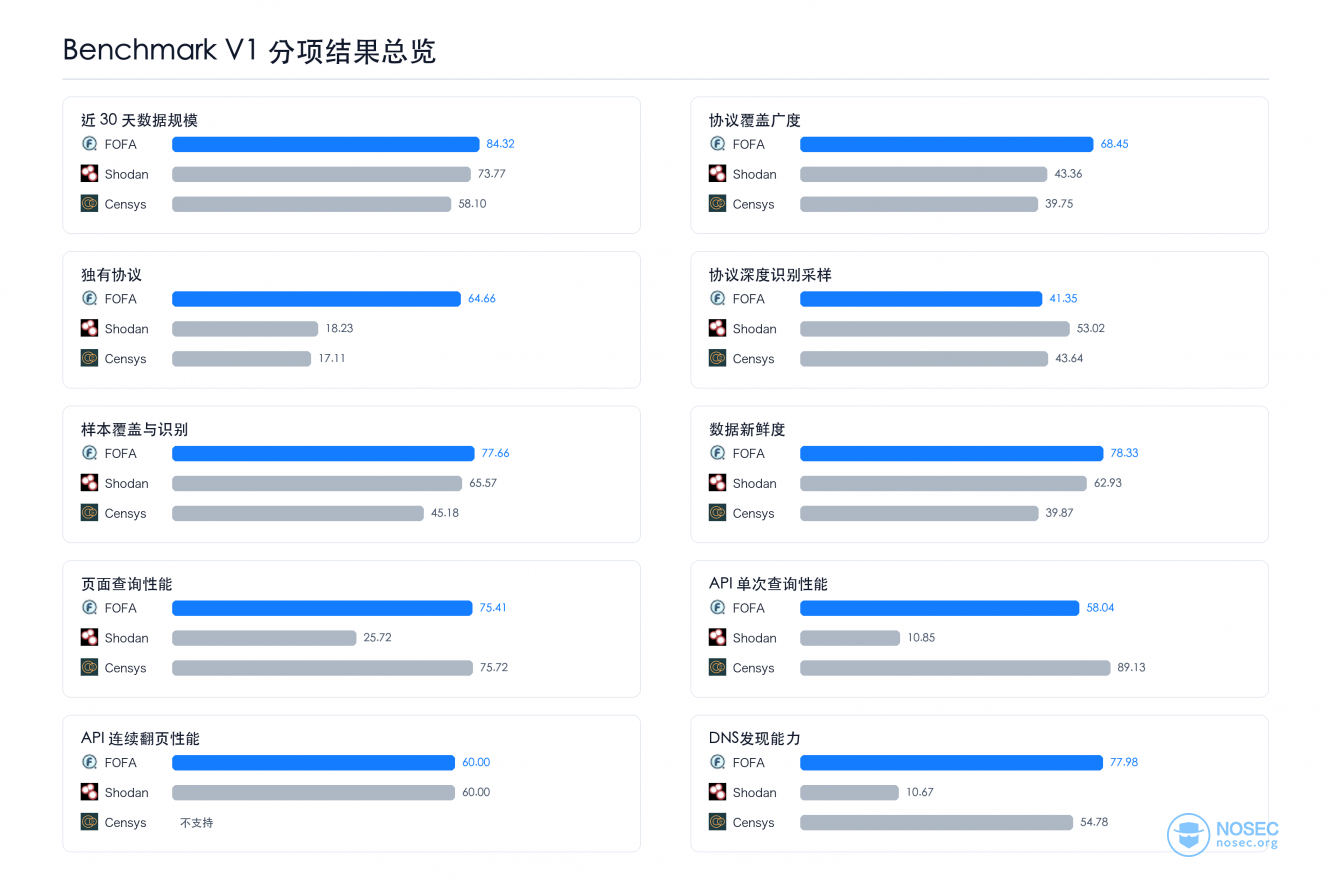
Task: Click the Shodan short bar in DNS发现能力
Action: pos(849,792)
